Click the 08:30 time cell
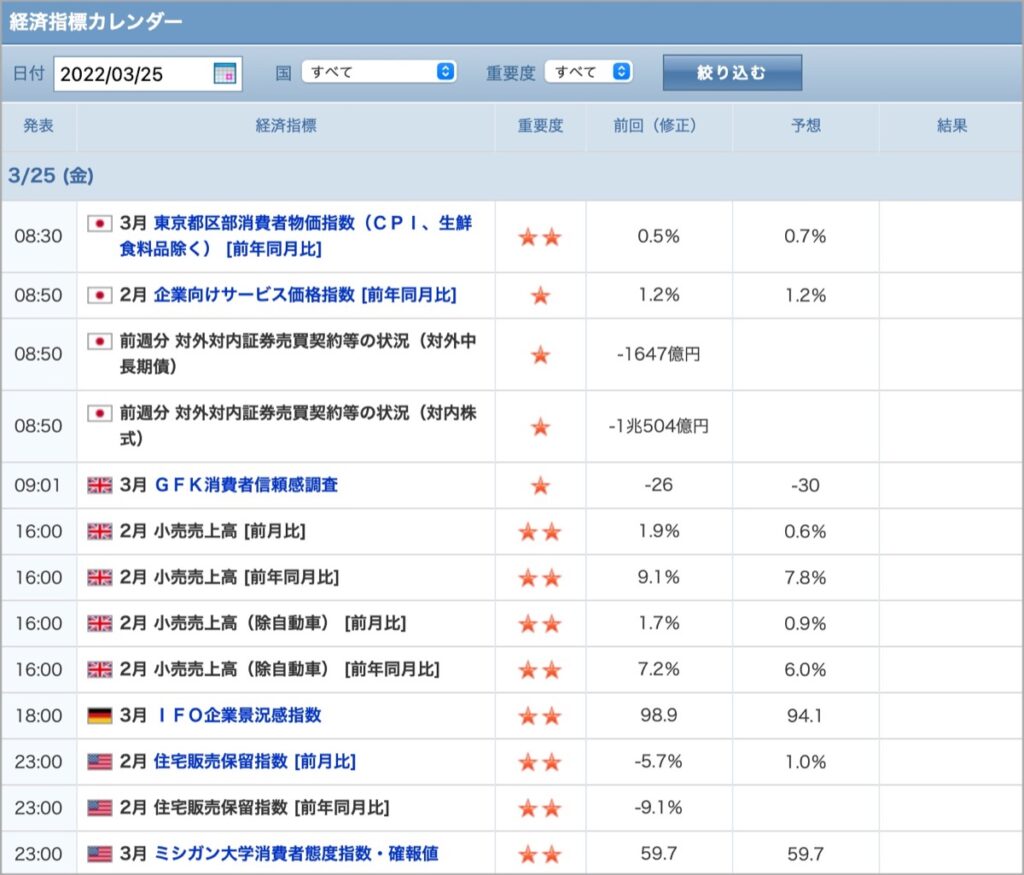 click(x=39, y=236)
